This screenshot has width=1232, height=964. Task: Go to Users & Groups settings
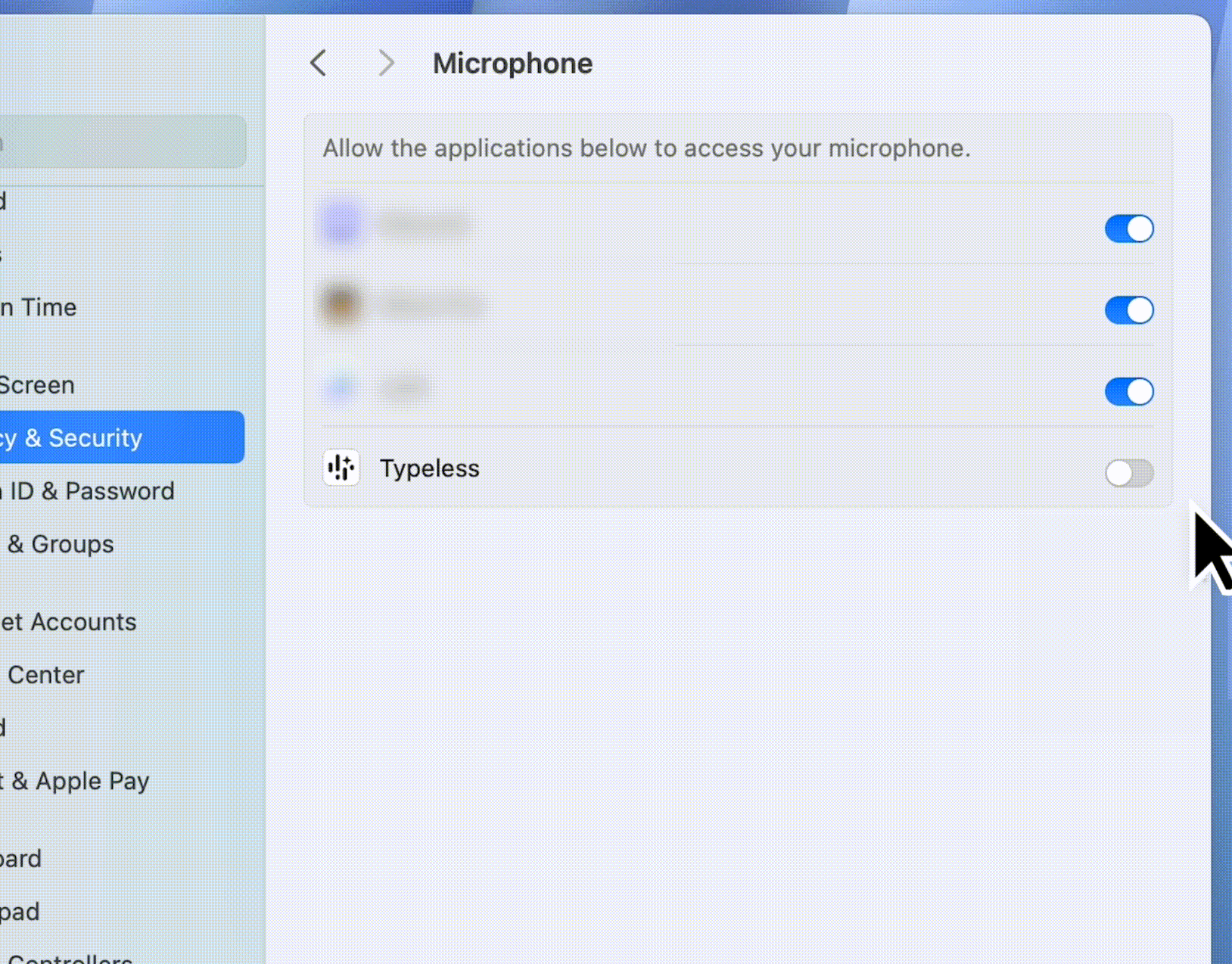click(61, 544)
